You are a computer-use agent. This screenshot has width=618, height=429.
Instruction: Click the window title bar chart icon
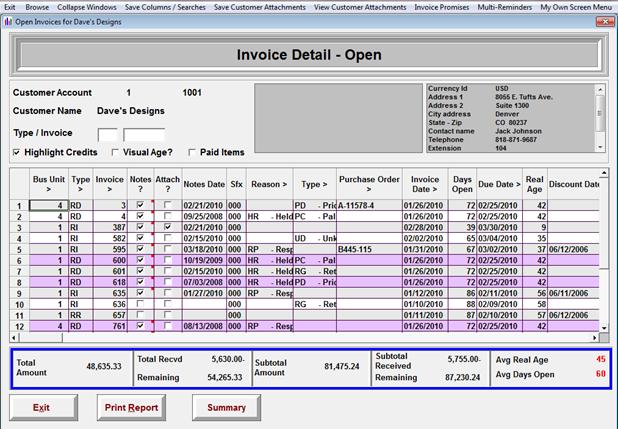click(8, 22)
